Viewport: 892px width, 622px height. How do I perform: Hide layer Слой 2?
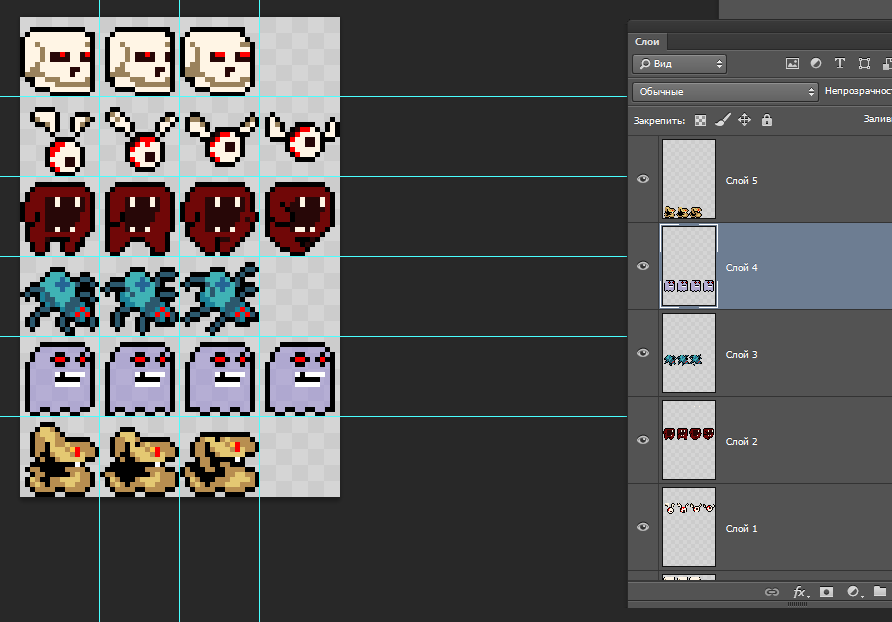pos(643,440)
